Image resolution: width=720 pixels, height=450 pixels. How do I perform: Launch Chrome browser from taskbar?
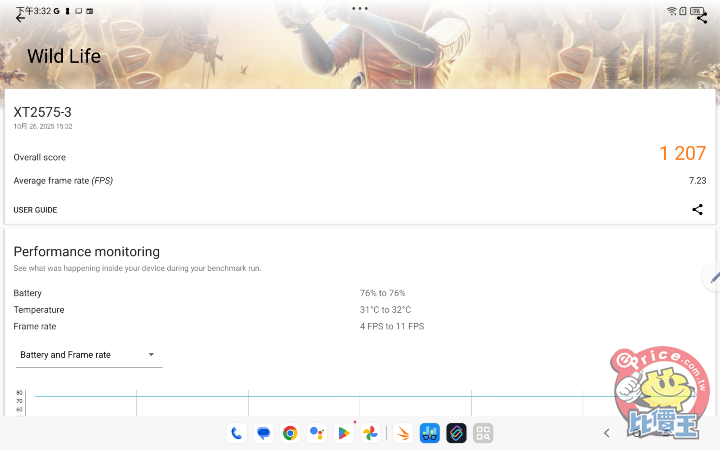290,433
